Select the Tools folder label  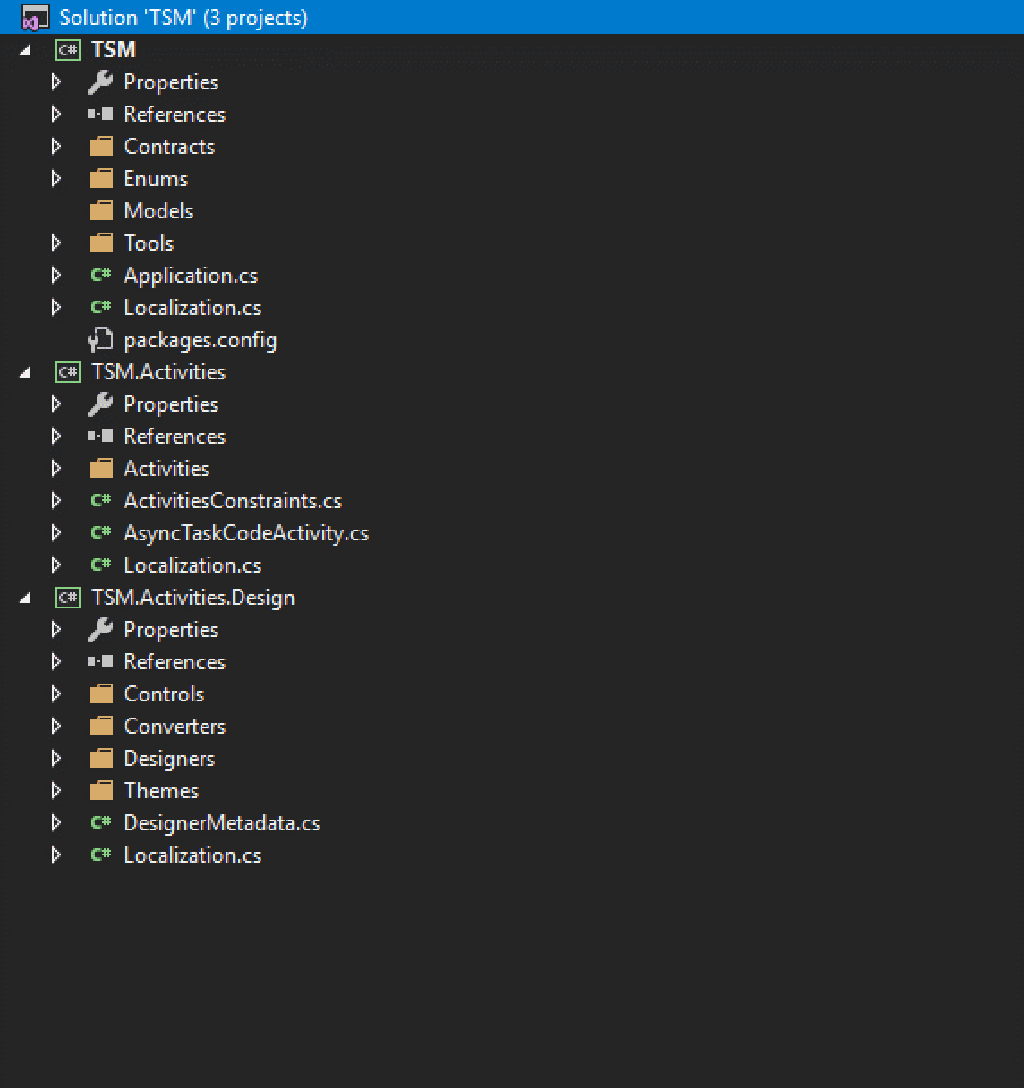click(x=148, y=243)
